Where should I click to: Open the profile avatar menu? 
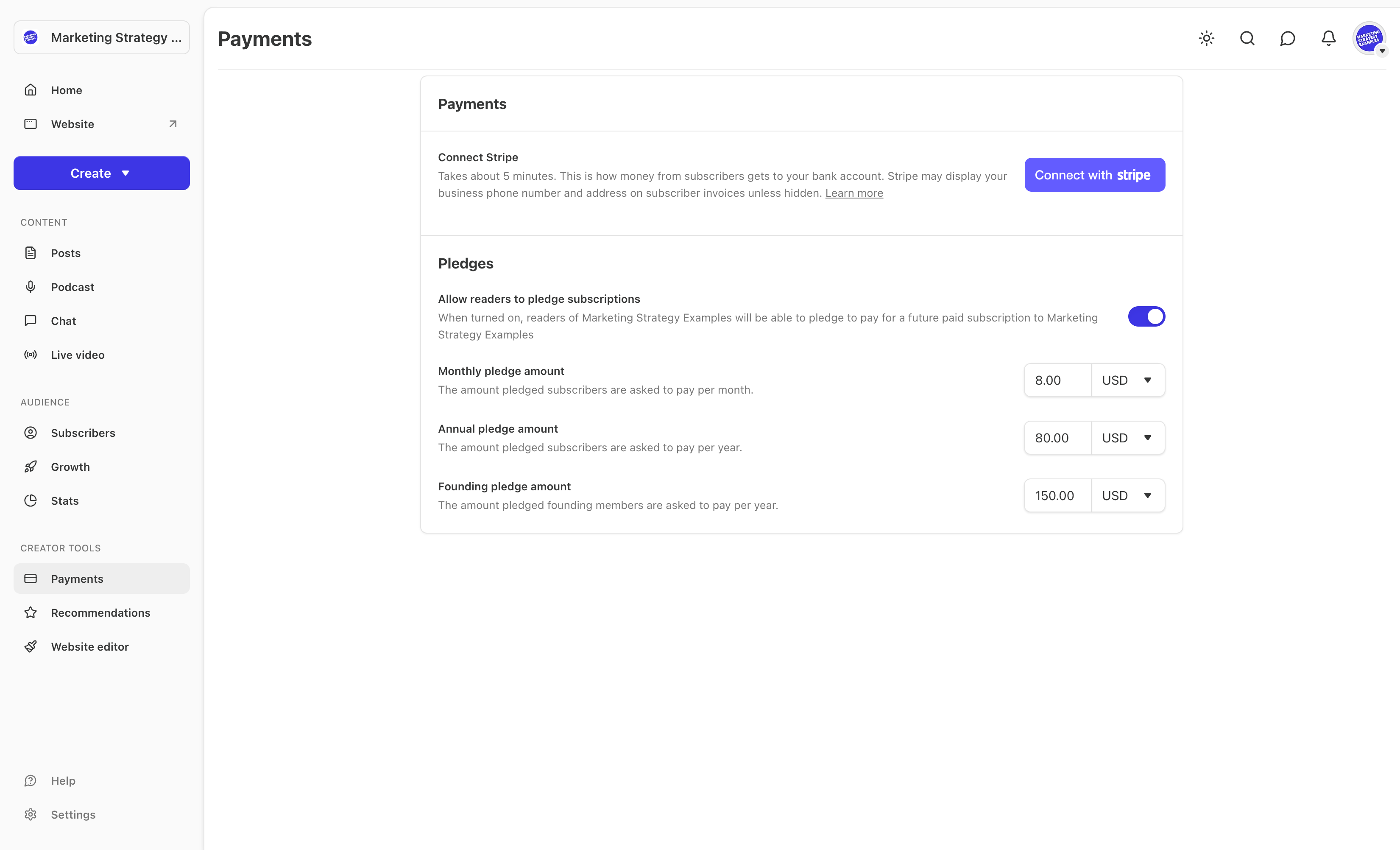point(1369,38)
